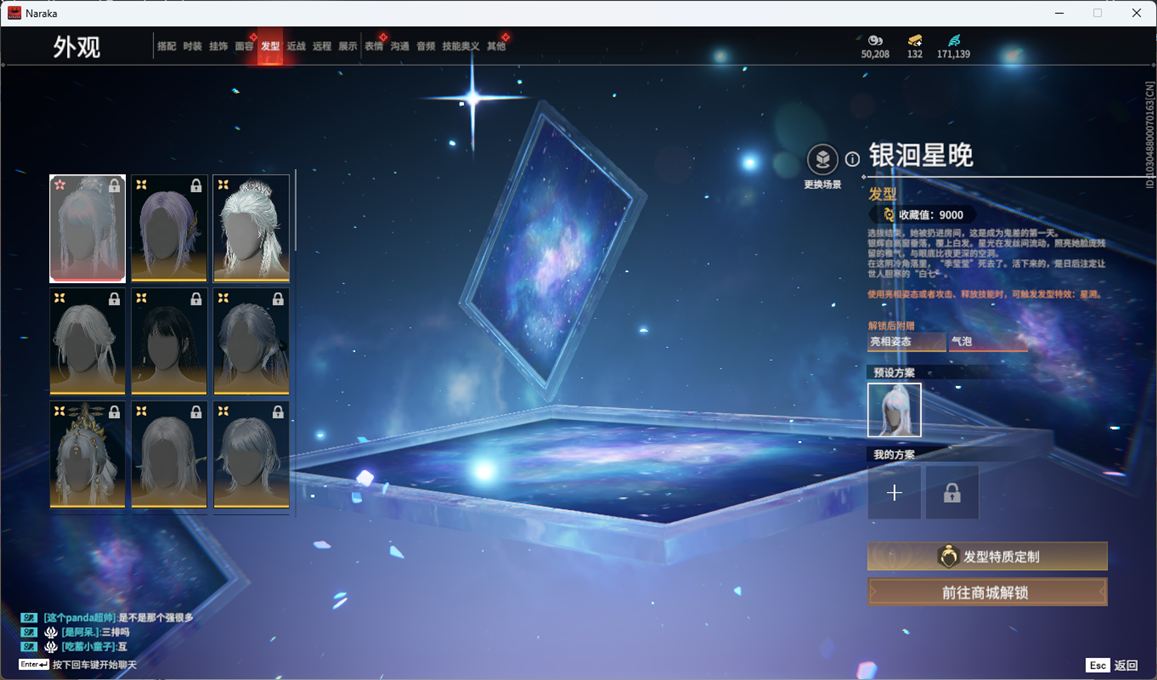Switch to the 挂饰 tab
Viewport: 1157px width, 680px height.
tap(218, 46)
